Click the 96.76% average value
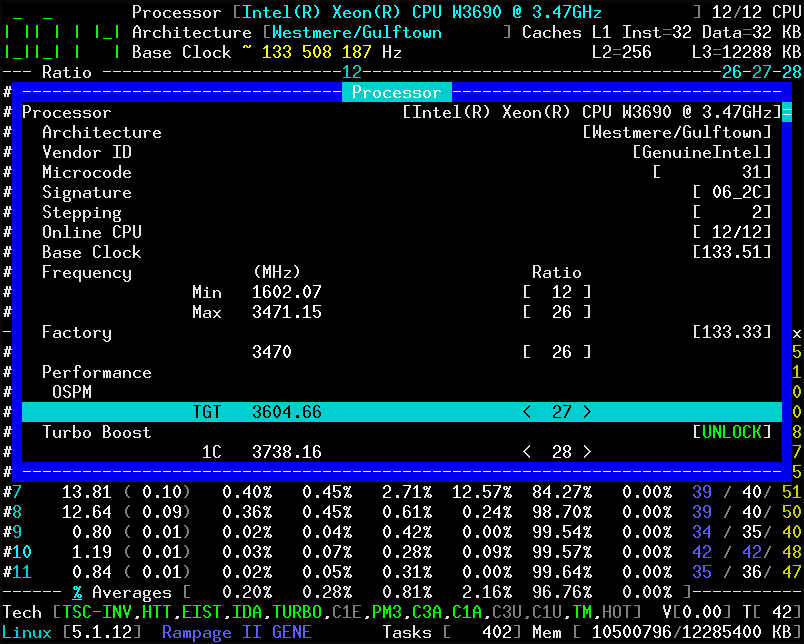Screen dimensions: 804x644 [x=562, y=592]
